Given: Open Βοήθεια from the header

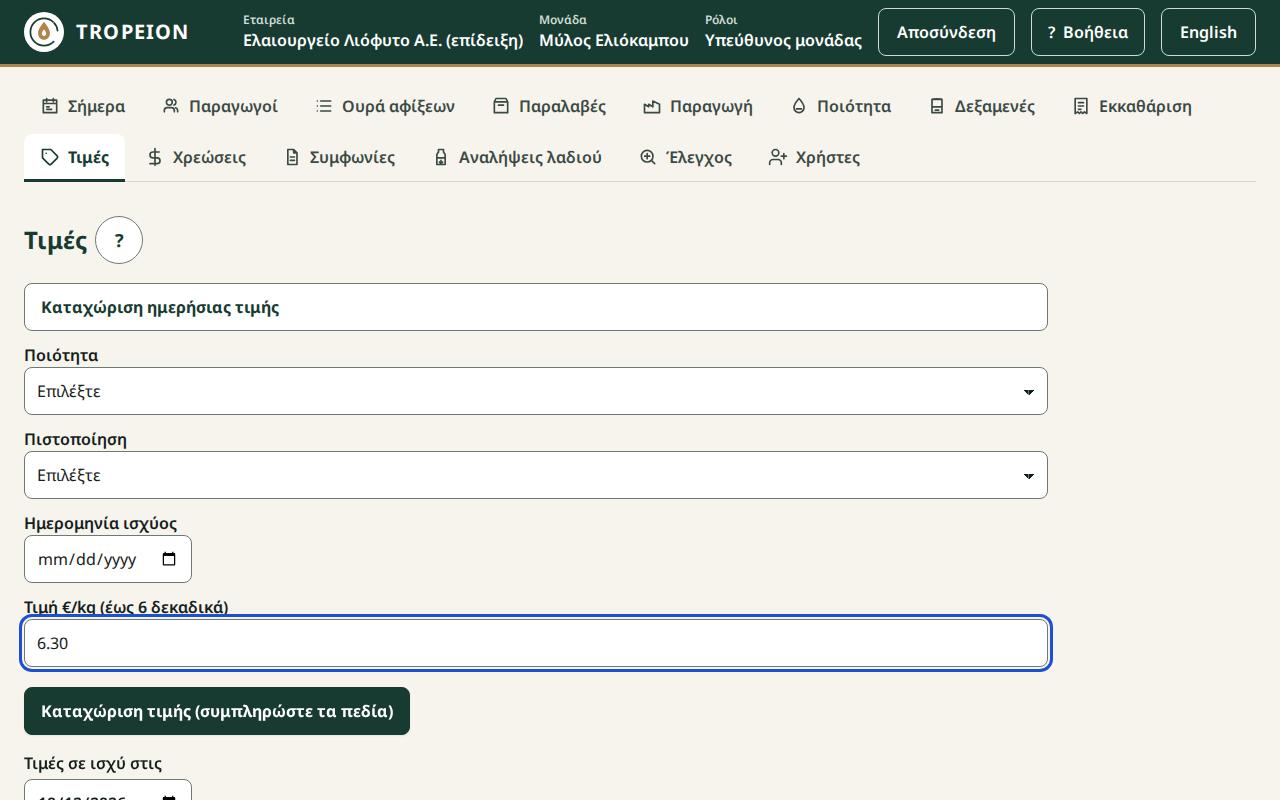Looking at the screenshot, I should (x=1088, y=32).
